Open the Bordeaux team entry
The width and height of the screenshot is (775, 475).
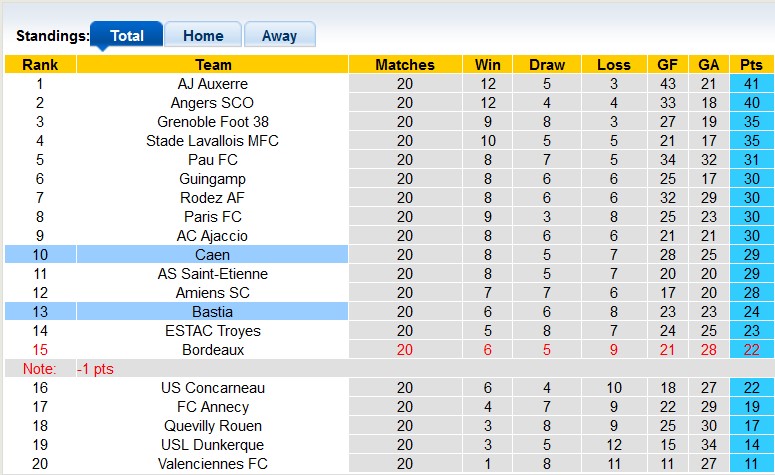tap(213, 350)
